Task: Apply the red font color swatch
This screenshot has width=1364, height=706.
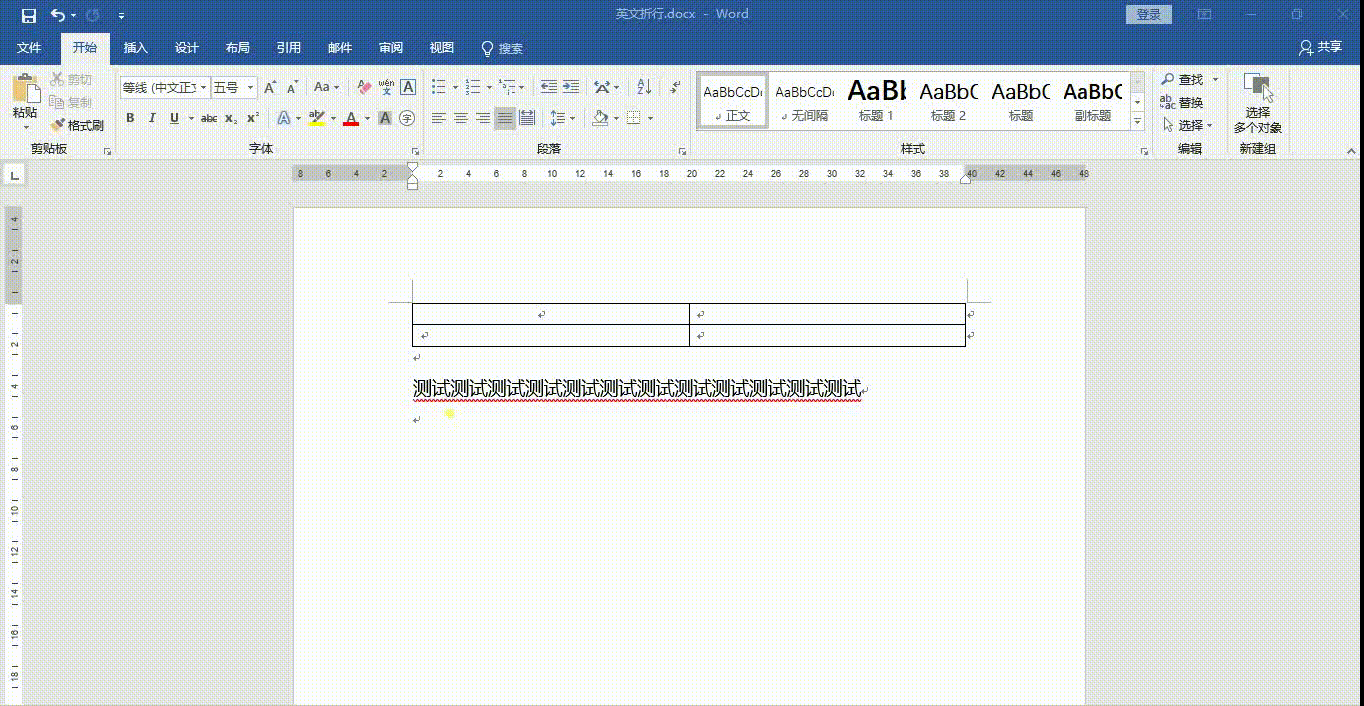Action: coord(350,118)
